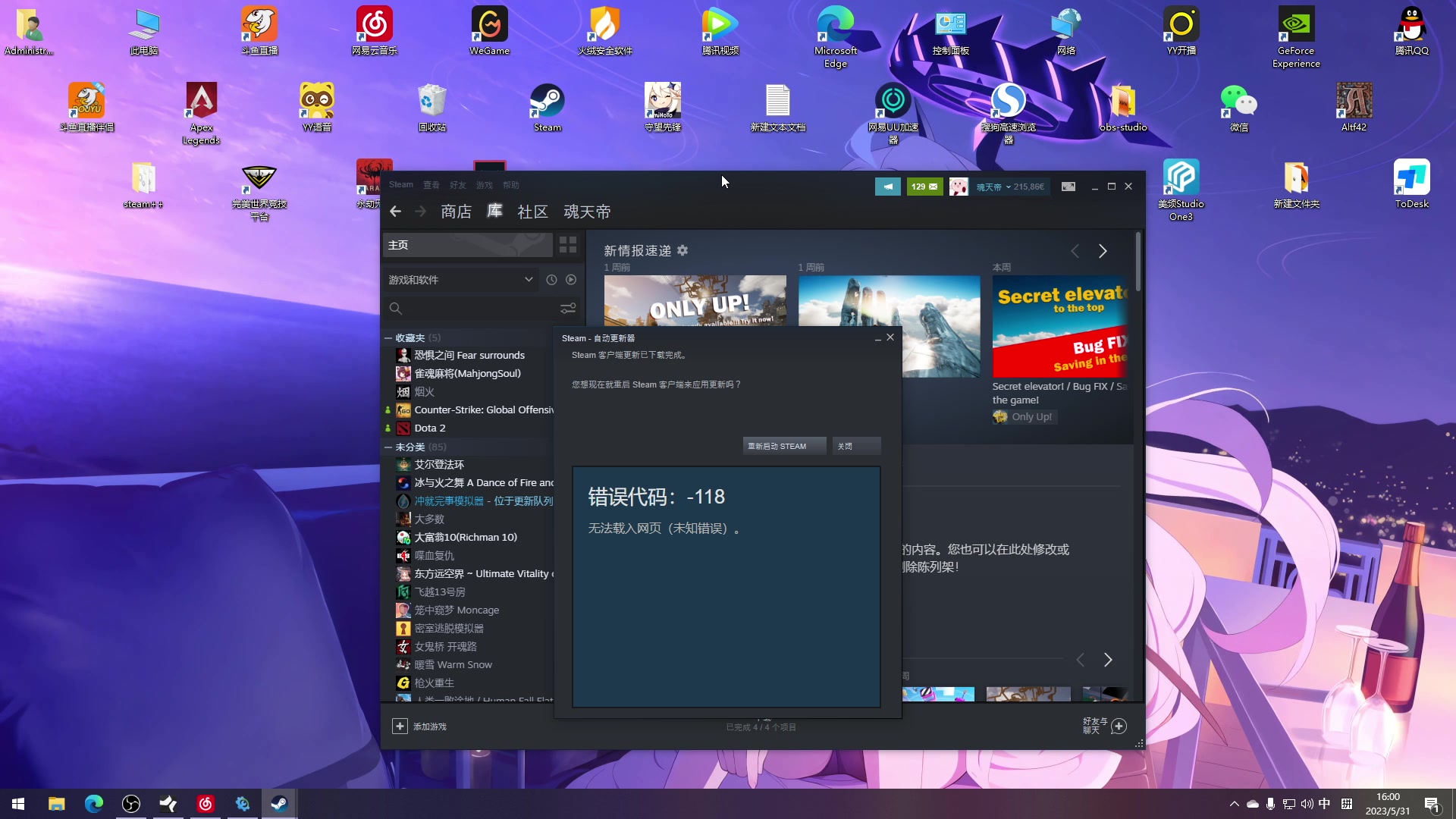Click the recent activity clock icon

point(551,280)
